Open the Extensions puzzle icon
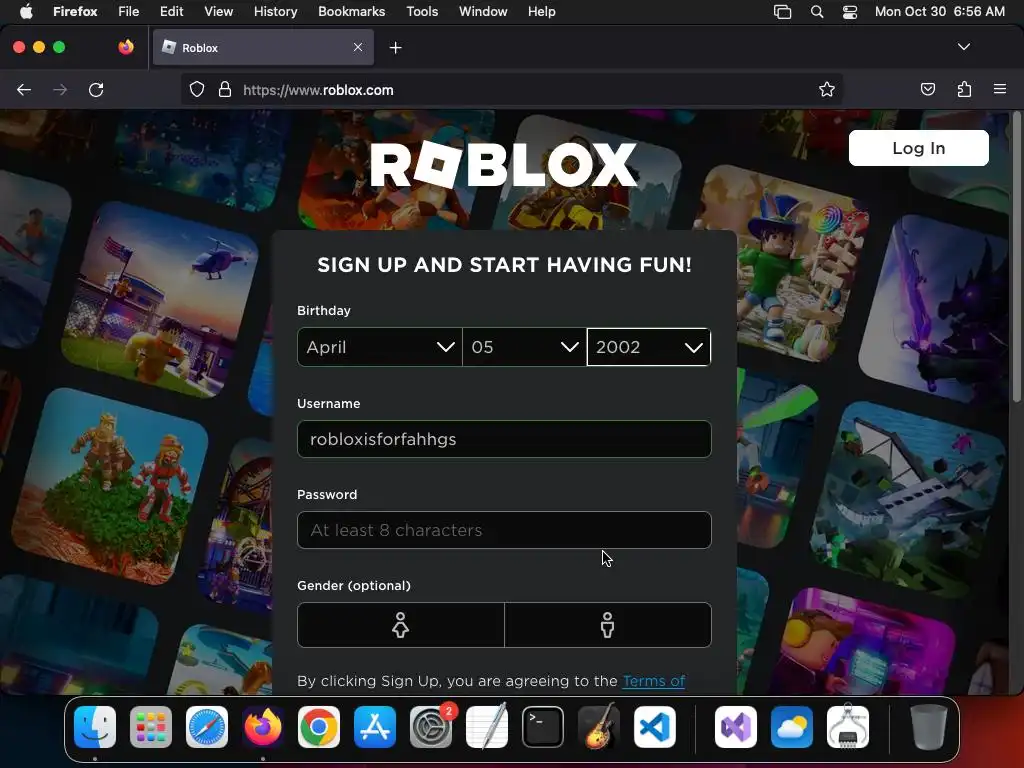 (x=964, y=89)
